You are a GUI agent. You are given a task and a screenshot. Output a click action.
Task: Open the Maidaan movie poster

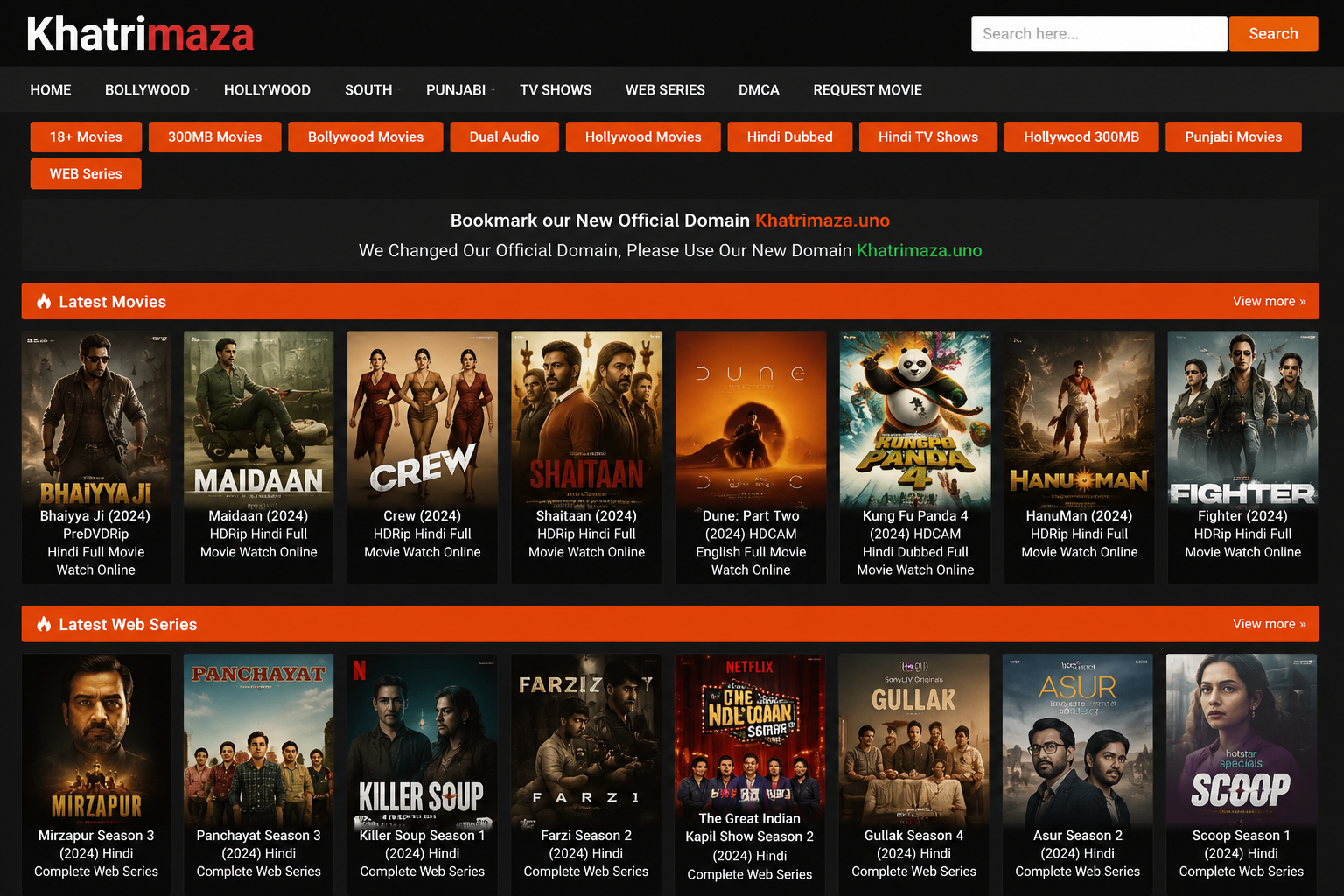259,419
